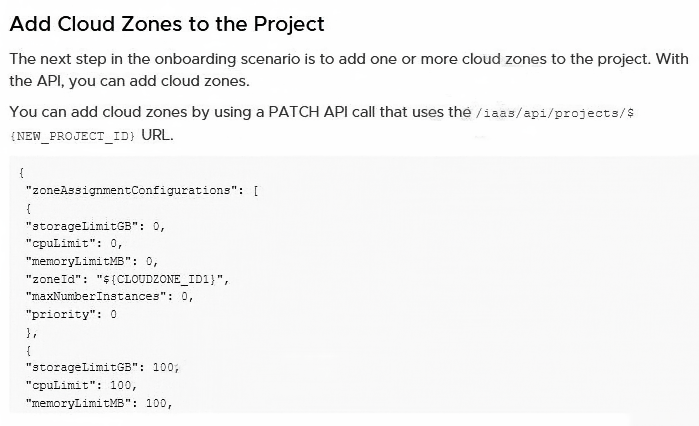699x426 pixels.
Task: Click the storageLimitGB: 100 line
Action: coord(103,368)
